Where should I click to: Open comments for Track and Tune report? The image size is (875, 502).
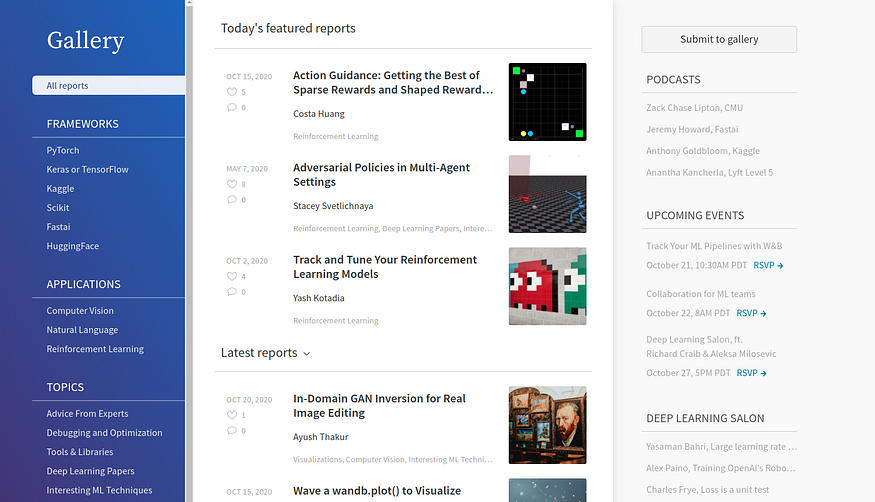pyautogui.click(x=232, y=291)
